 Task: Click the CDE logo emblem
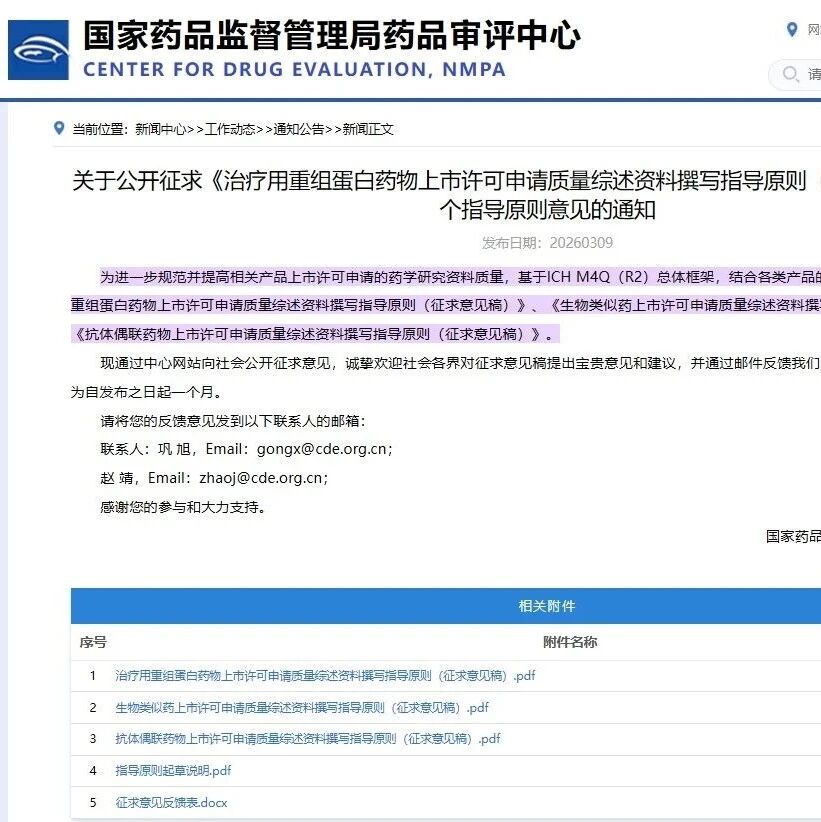click(x=38, y=50)
